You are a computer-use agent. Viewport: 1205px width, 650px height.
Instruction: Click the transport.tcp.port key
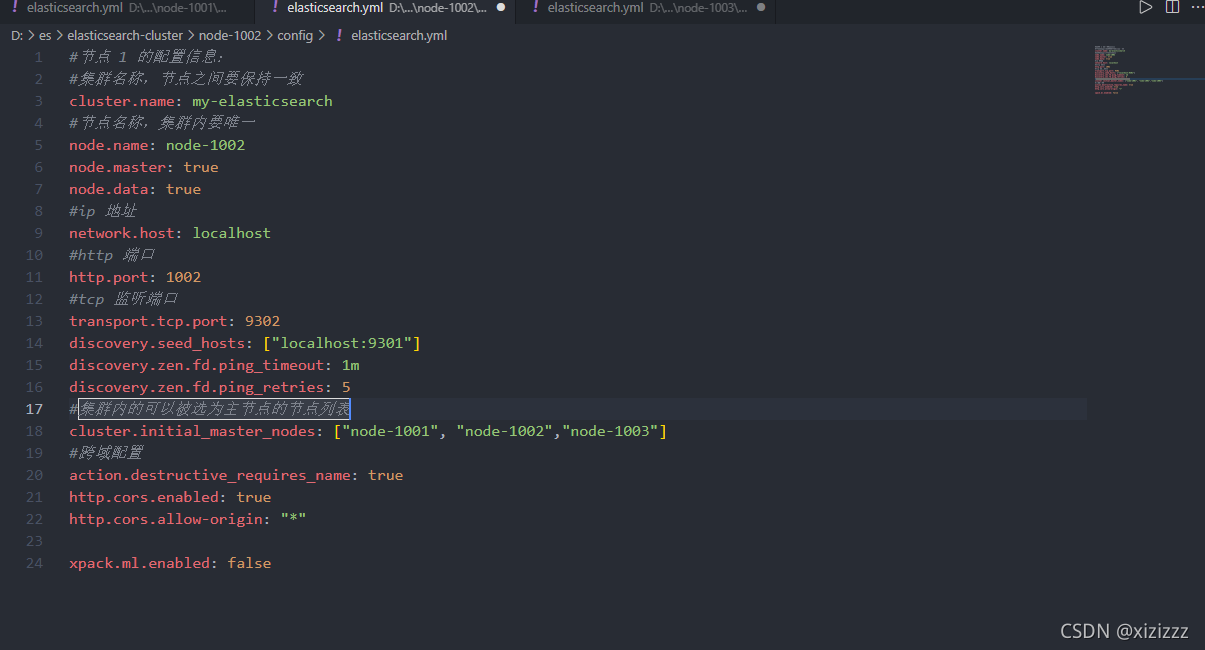(x=149, y=321)
